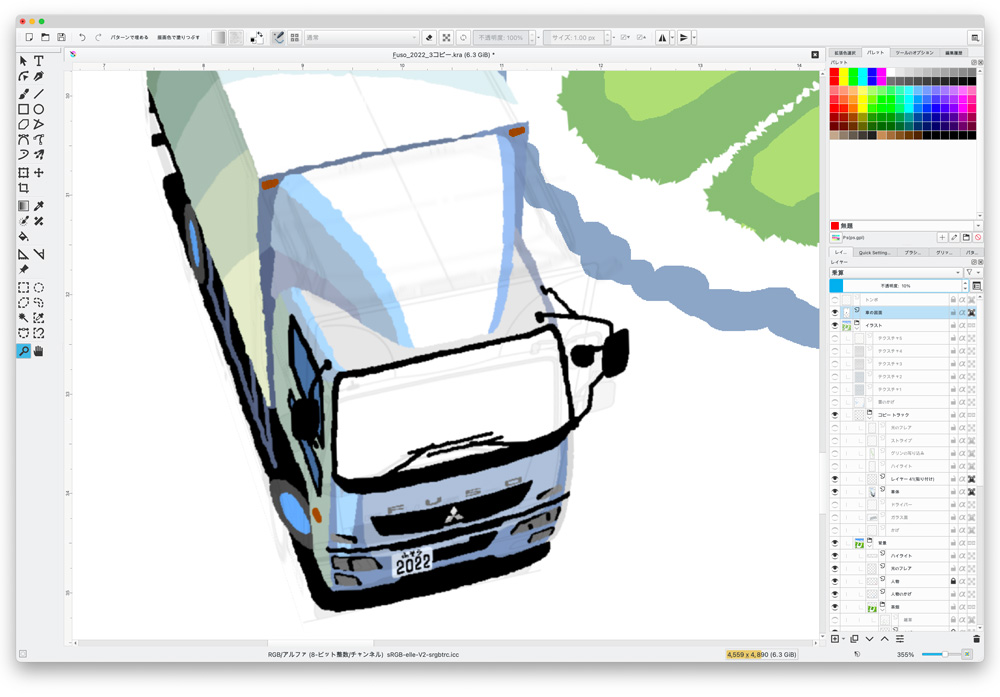Delete the selected layer with trash icon
Screen dimensions: 1000x697
click(976, 639)
